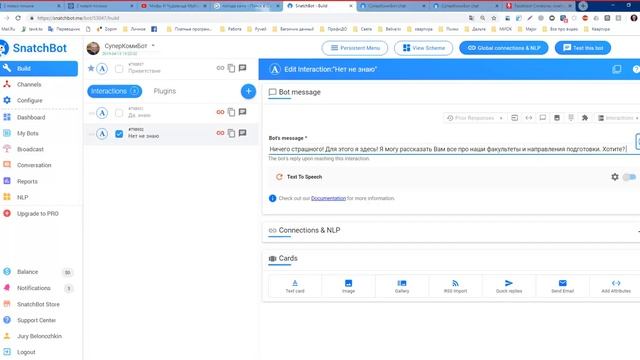
Task: Open My Bots in the sidebar
Action: coord(27,133)
